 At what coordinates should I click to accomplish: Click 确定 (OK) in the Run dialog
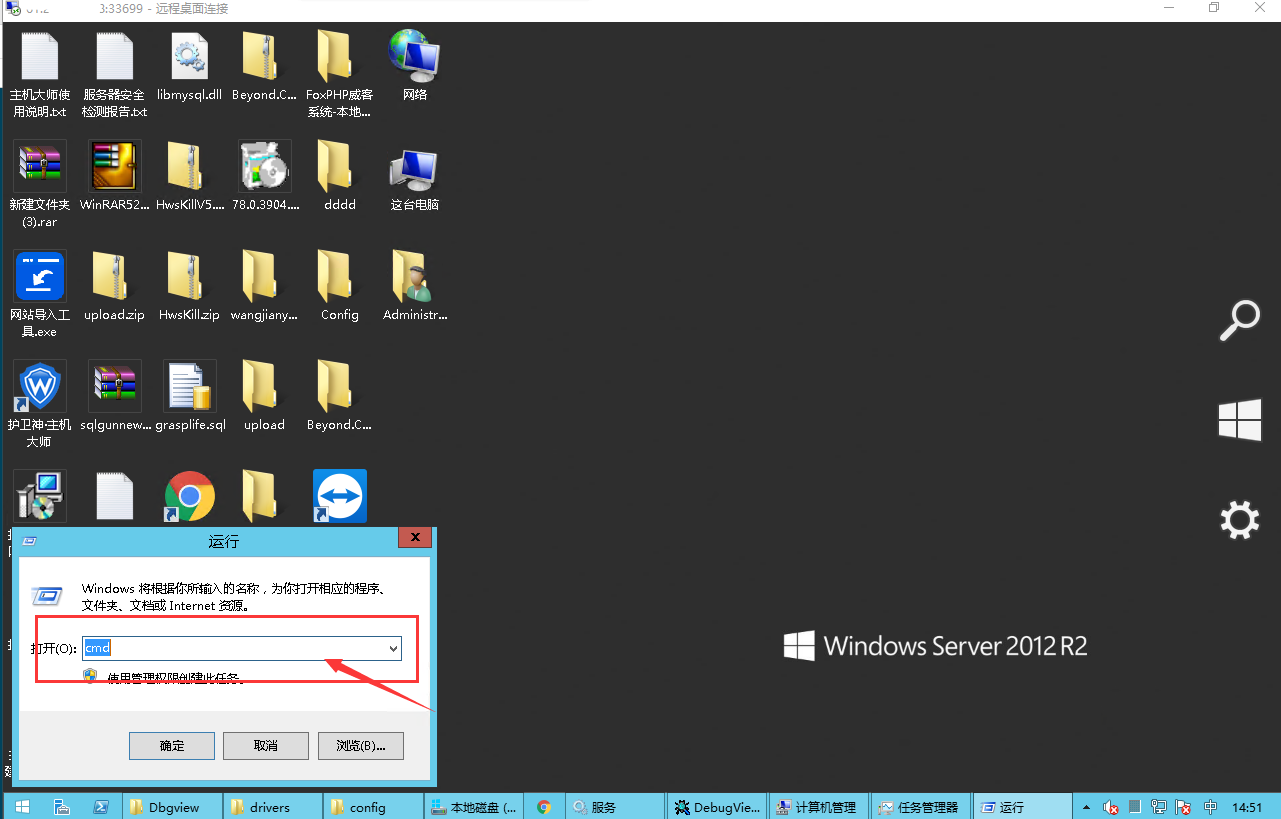(x=172, y=746)
